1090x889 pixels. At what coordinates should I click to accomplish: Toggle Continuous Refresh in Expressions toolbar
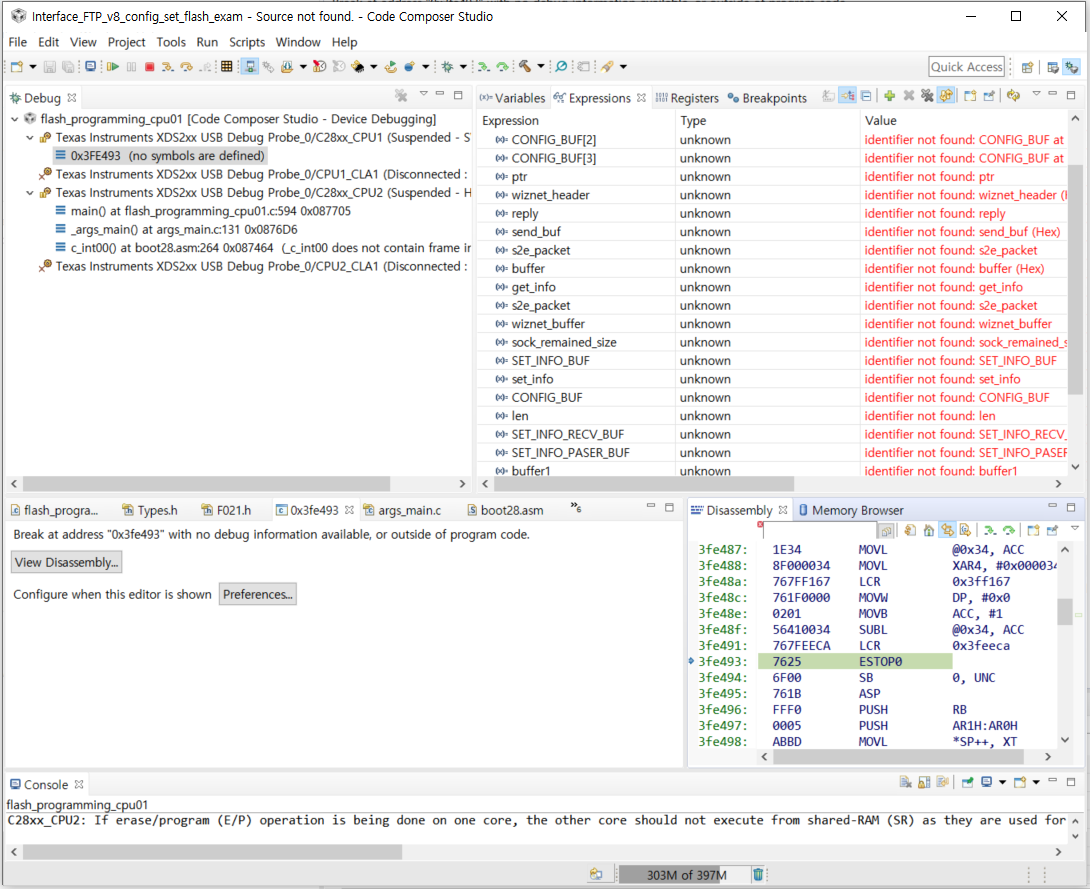(946, 96)
